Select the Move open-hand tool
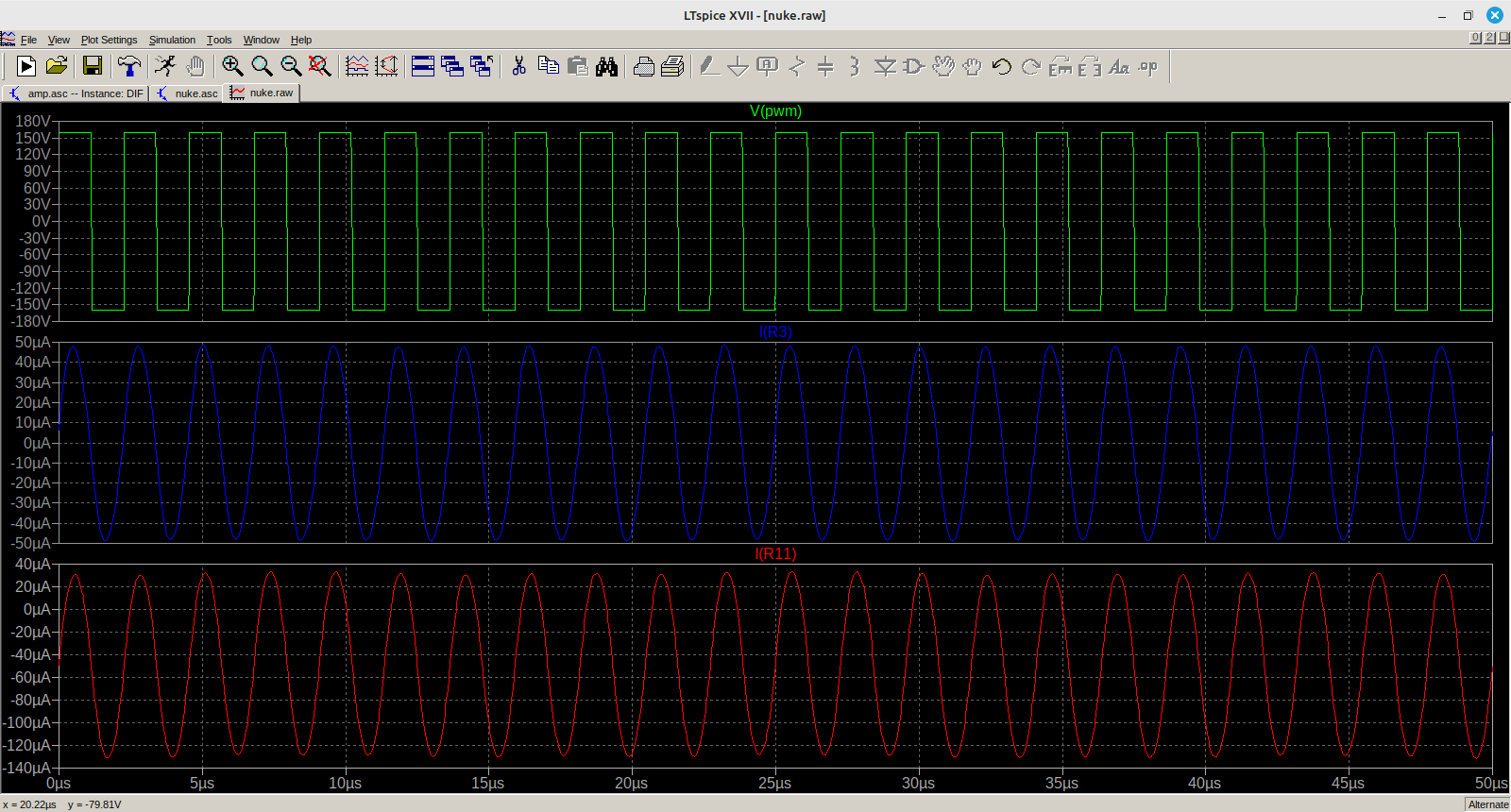The height and width of the screenshot is (812, 1511). coord(942,66)
